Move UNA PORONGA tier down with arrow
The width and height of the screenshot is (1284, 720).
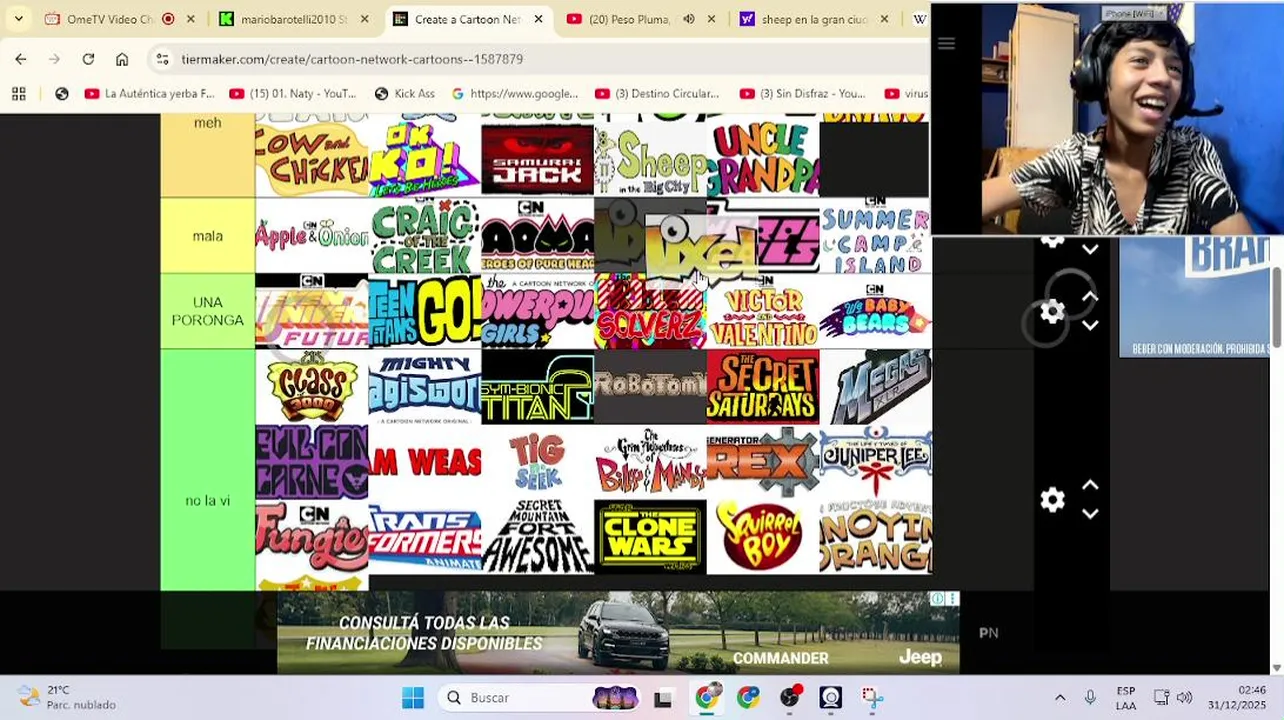pyautogui.click(x=1090, y=325)
